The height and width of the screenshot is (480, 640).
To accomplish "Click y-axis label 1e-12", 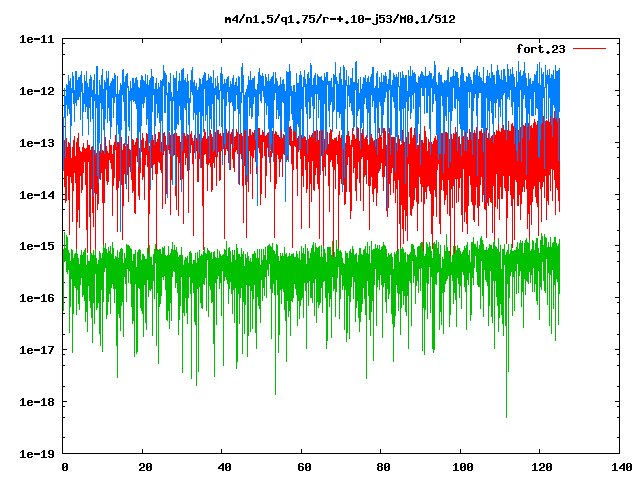I will click(x=37, y=91).
